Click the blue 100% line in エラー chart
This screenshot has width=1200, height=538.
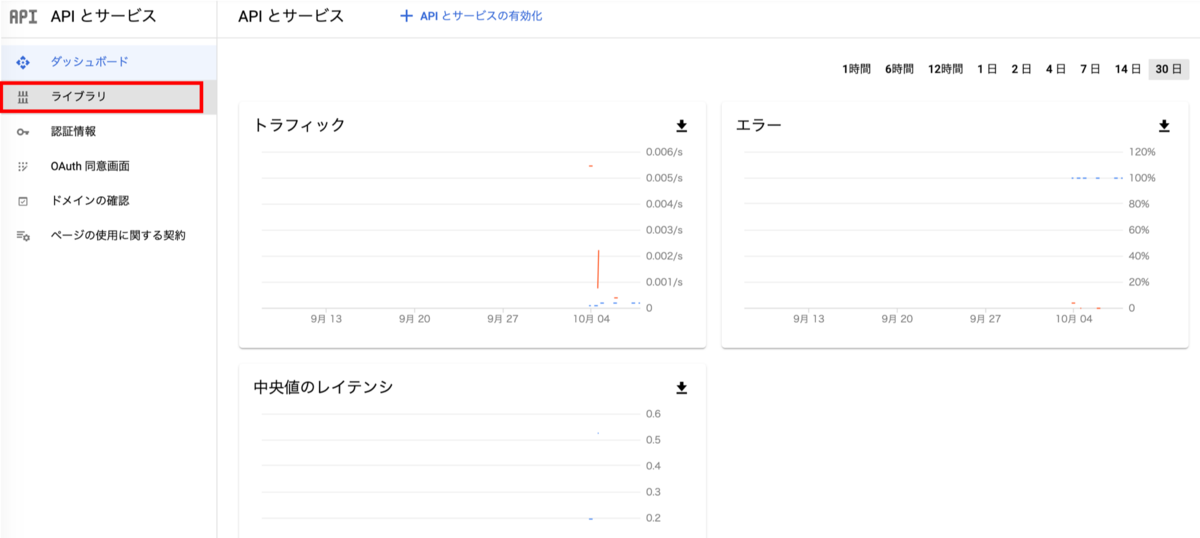(1097, 178)
